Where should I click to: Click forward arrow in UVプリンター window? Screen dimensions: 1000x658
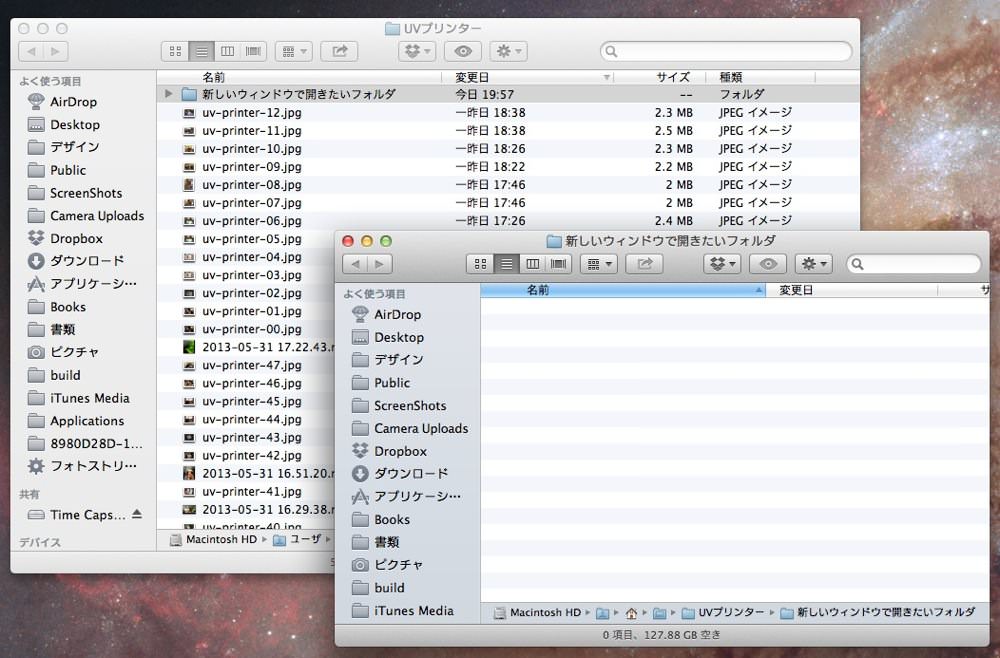(55, 51)
